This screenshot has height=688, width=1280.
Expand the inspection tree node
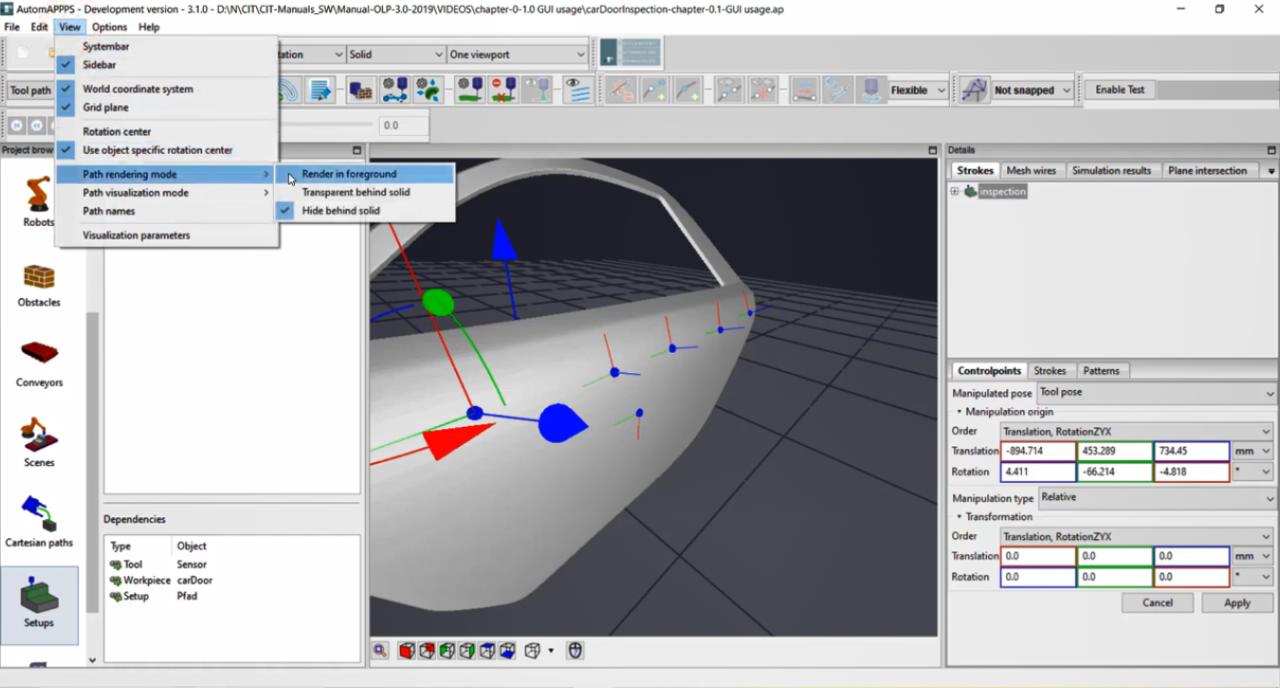coord(954,191)
